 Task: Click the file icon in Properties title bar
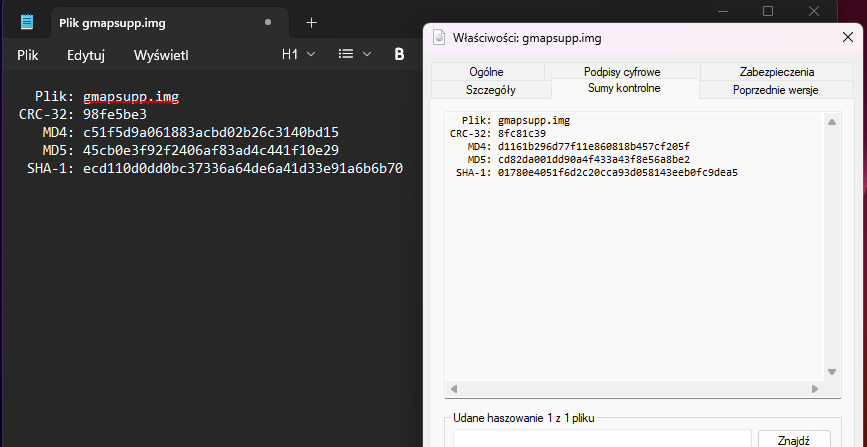[438, 38]
